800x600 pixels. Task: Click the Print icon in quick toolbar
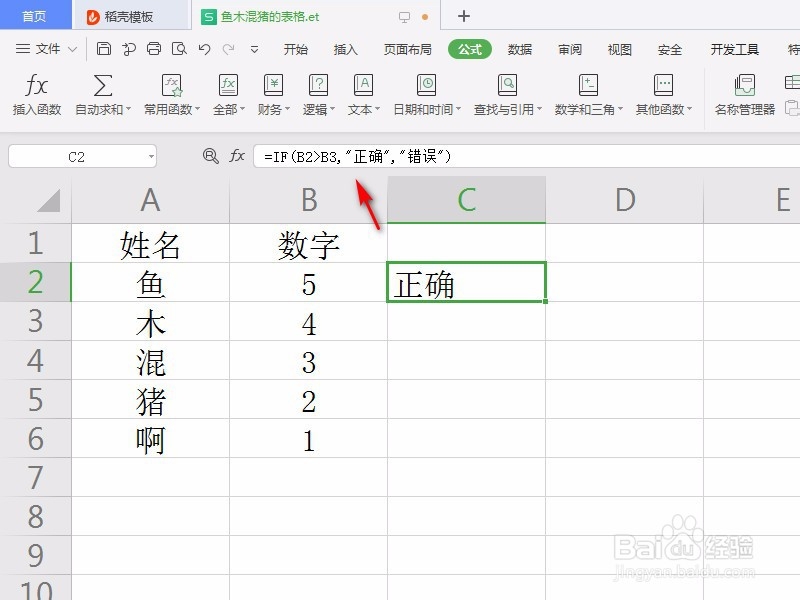(154, 49)
